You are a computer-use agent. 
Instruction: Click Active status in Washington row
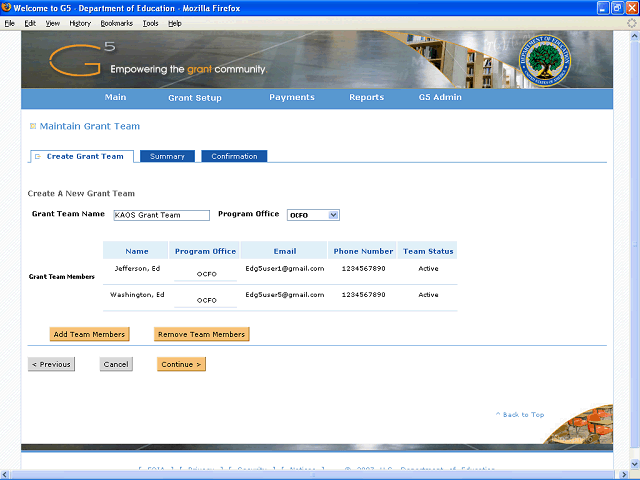(428, 295)
